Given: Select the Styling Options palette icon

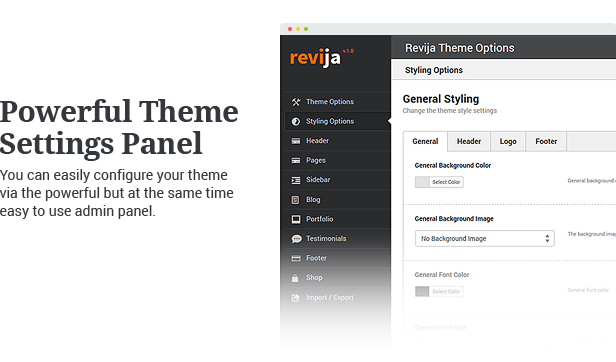Looking at the screenshot, I should (x=296, y=121).
